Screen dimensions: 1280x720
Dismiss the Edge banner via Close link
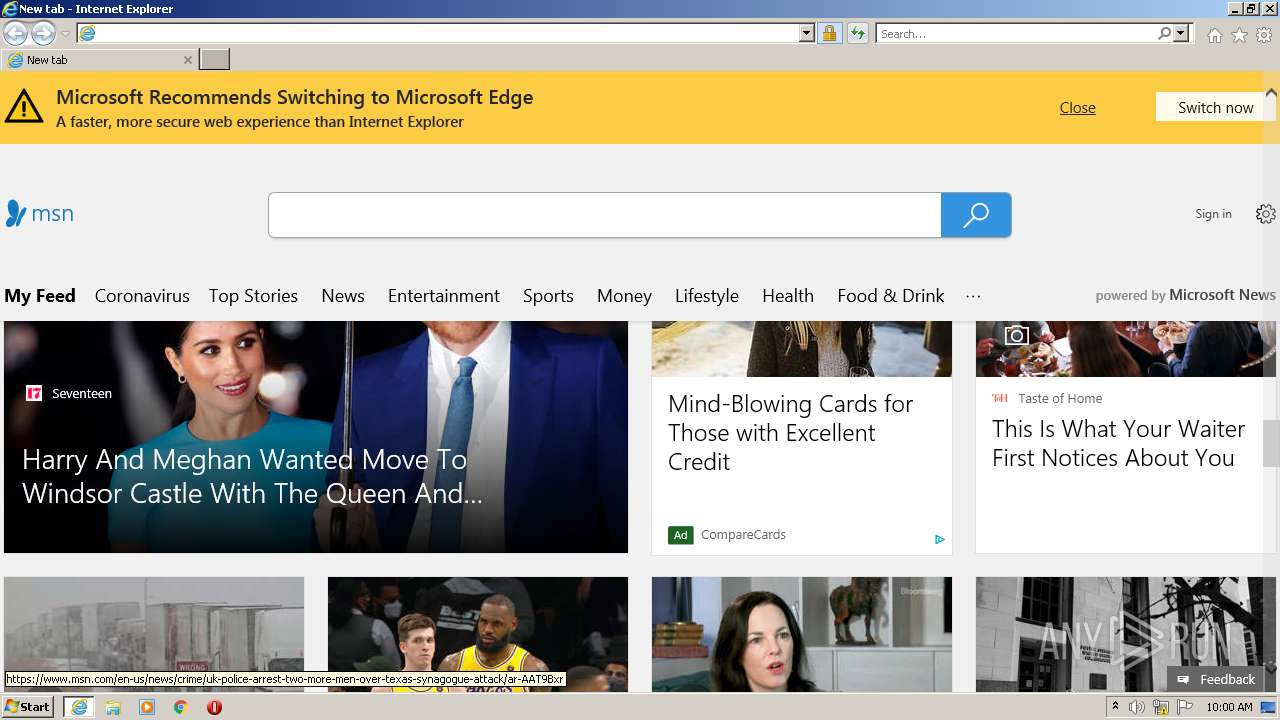coord(1077,108)
